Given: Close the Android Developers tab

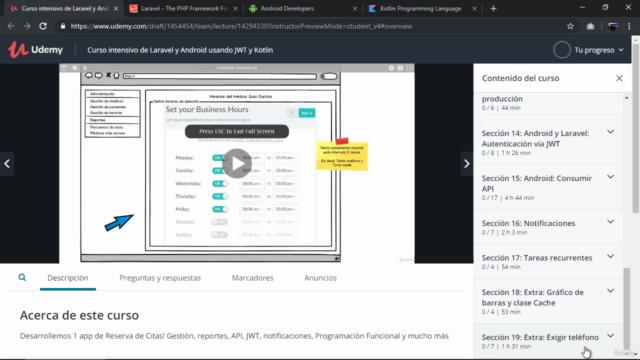Looking at the screenshot, I should tap(355, 9).
